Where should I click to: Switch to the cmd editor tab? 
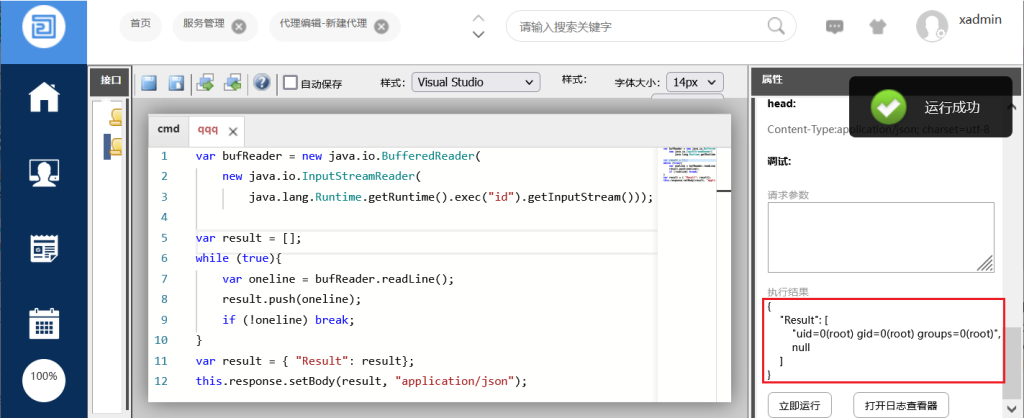(x=168, y=129)
